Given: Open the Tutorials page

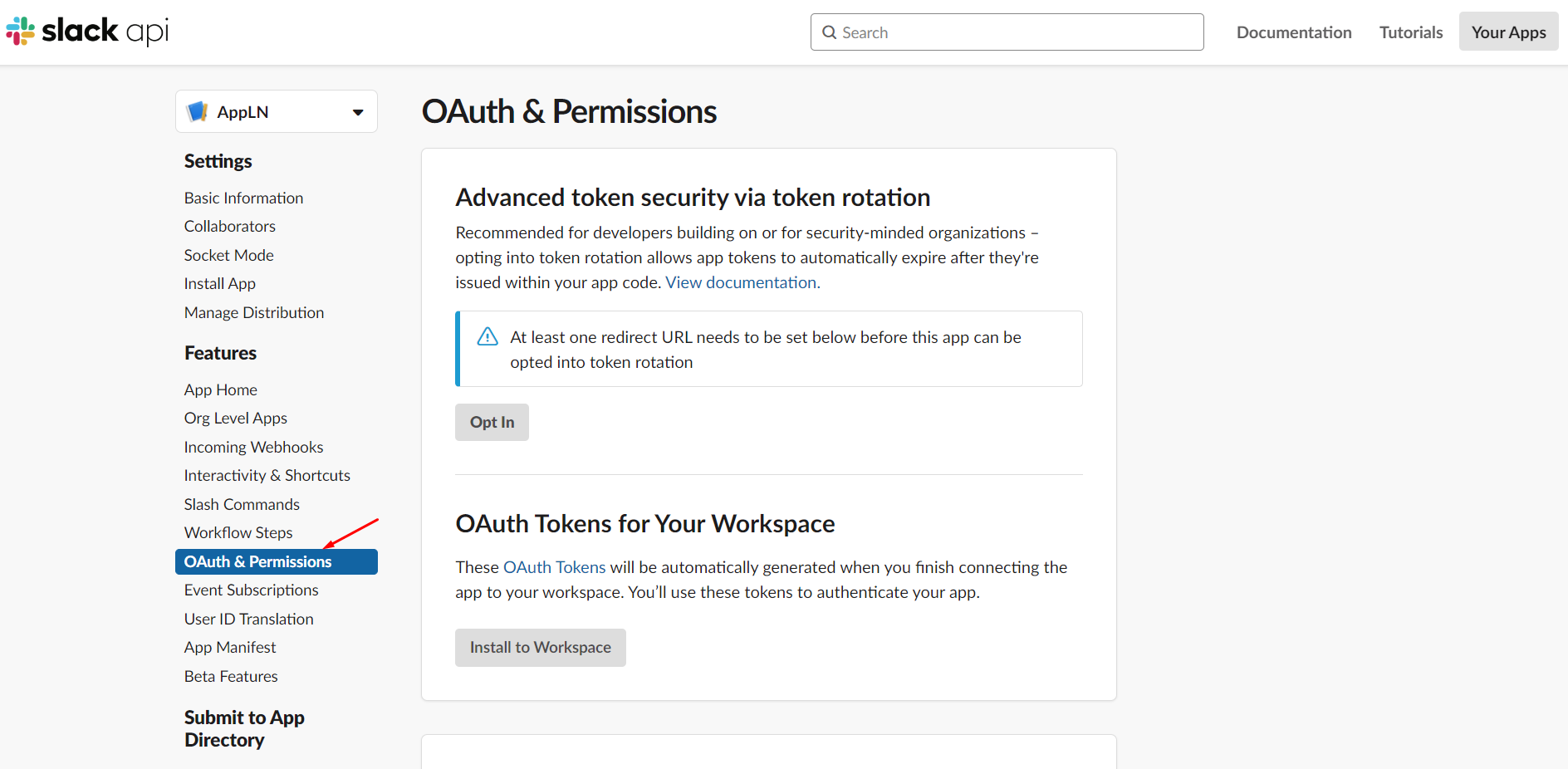Looking at the screenshot, I should pyautogui.click(x=1410, y=32).
